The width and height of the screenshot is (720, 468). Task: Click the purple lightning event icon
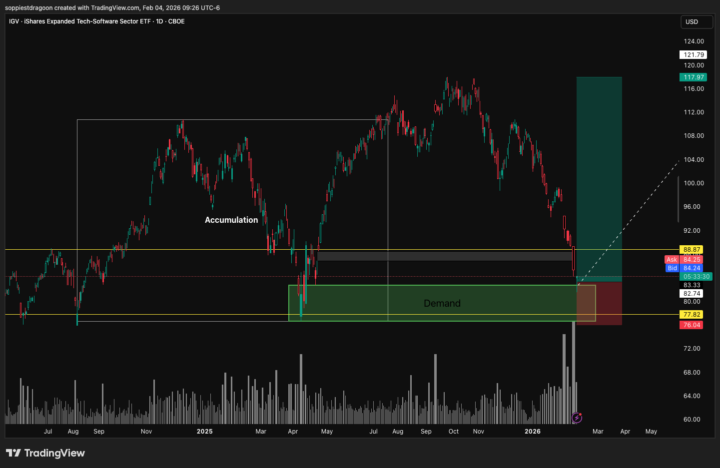tap(577, 417)
